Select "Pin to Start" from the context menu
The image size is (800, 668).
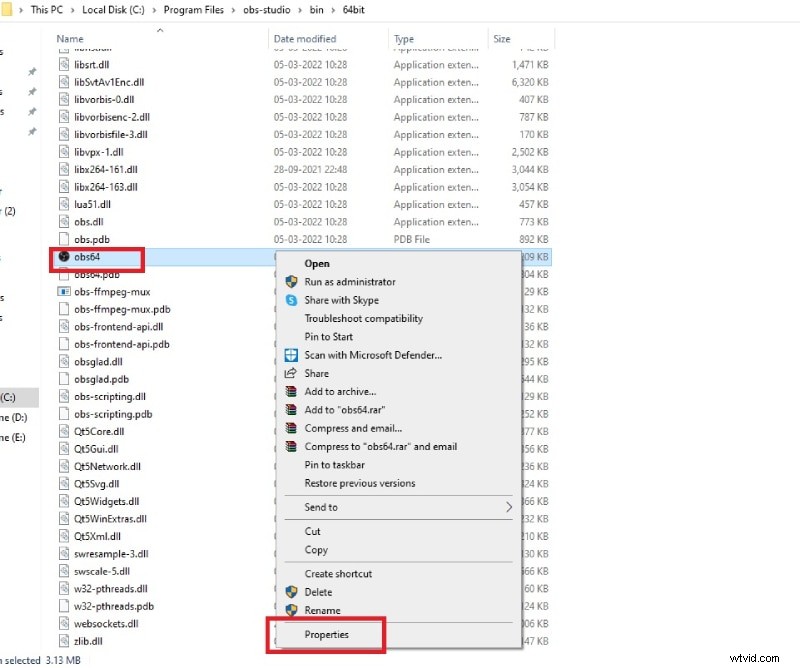pos(330,336)
